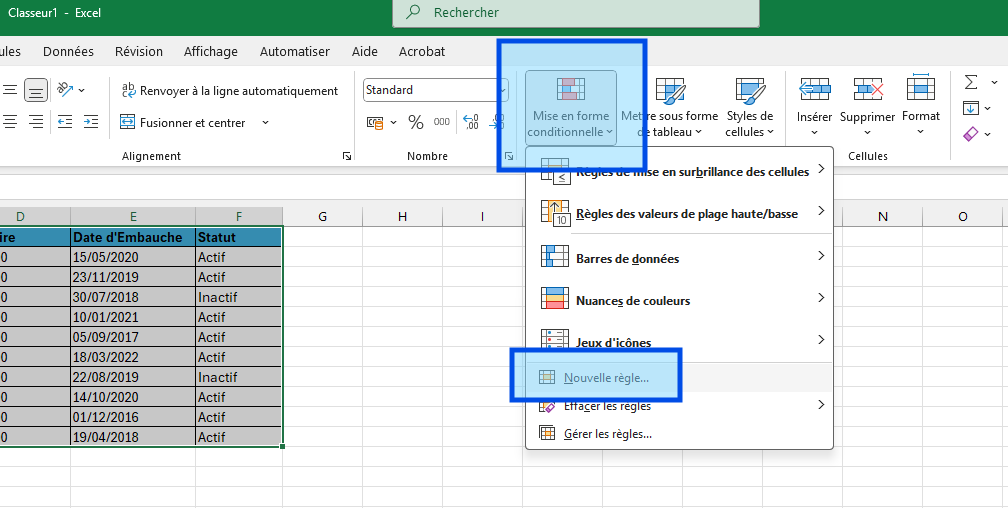Select column F header
1008x508 pixels.
(238, 217)
